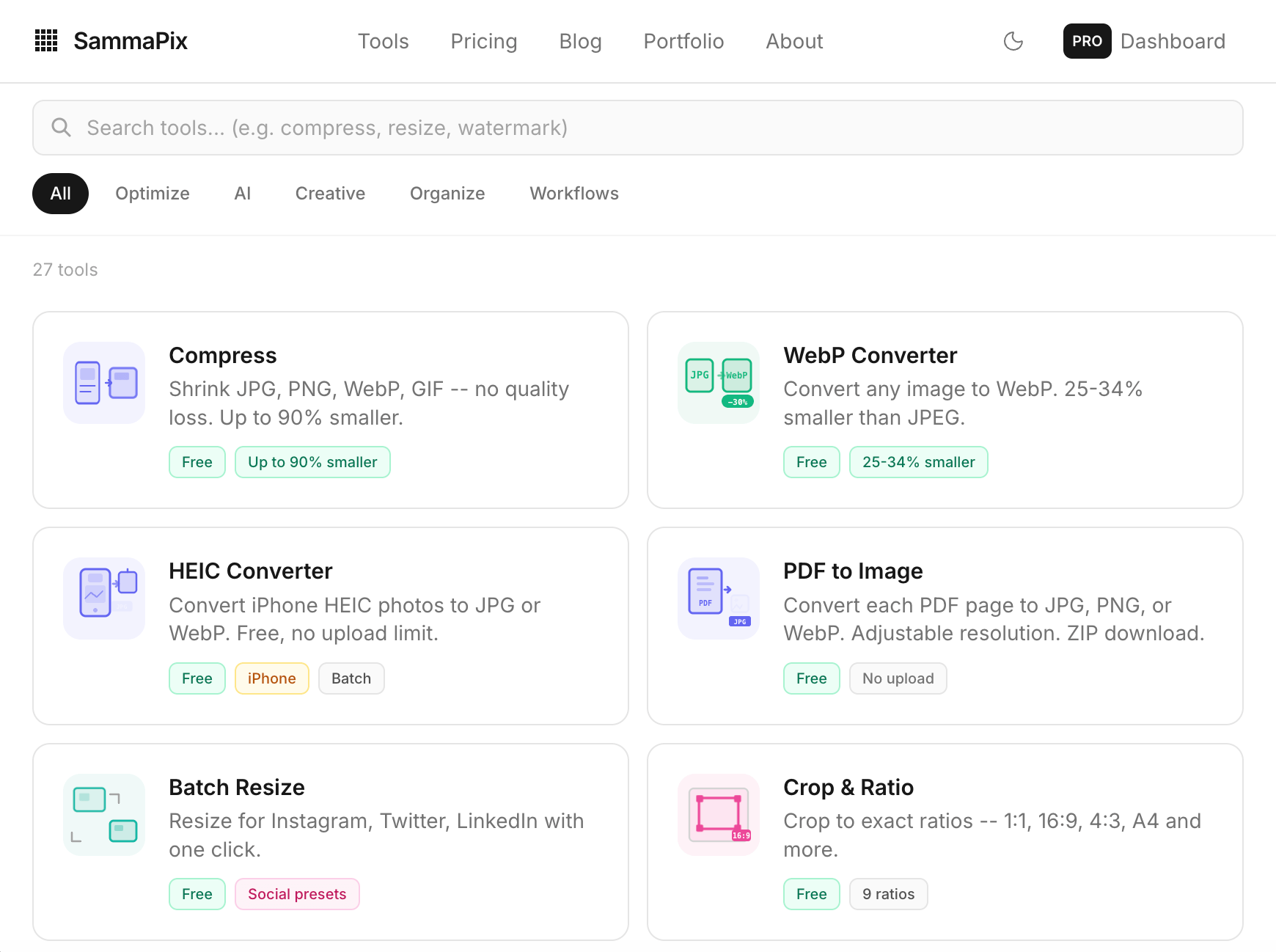The image size is (1276, 952).
Task: Select the All filter pill
Action: (60, 194)
